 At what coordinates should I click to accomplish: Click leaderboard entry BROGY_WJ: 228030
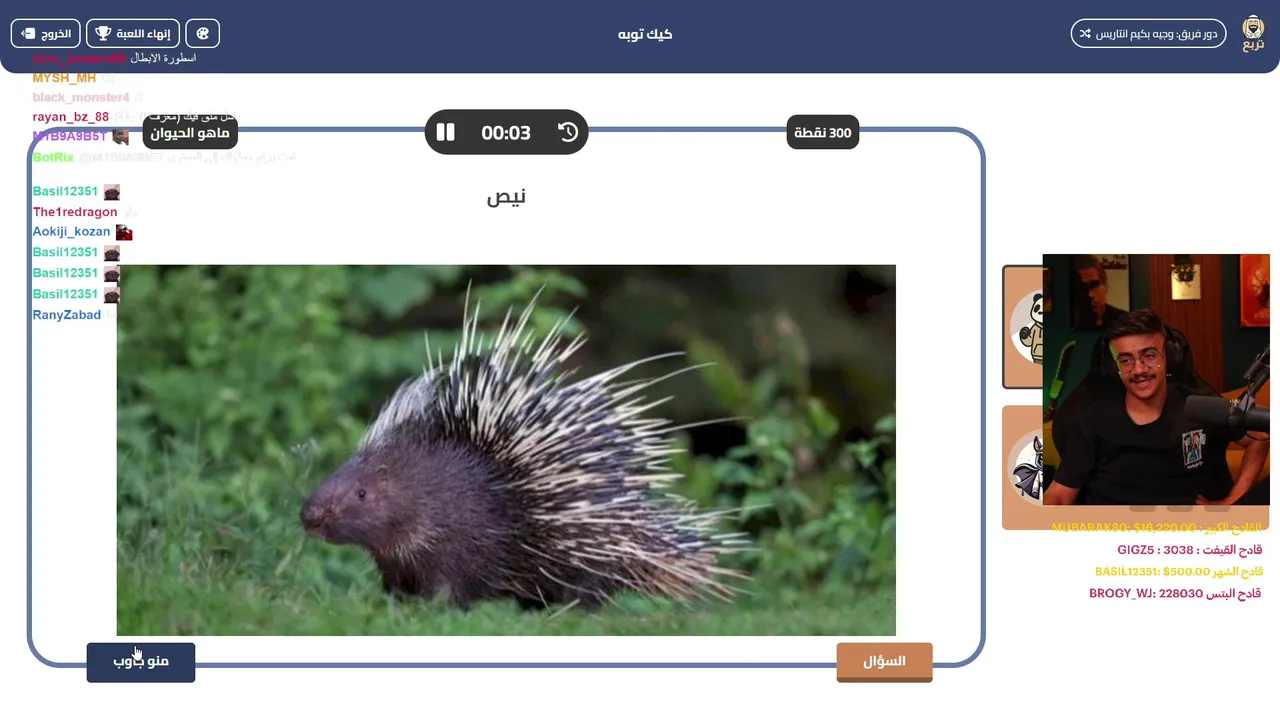1175,594
